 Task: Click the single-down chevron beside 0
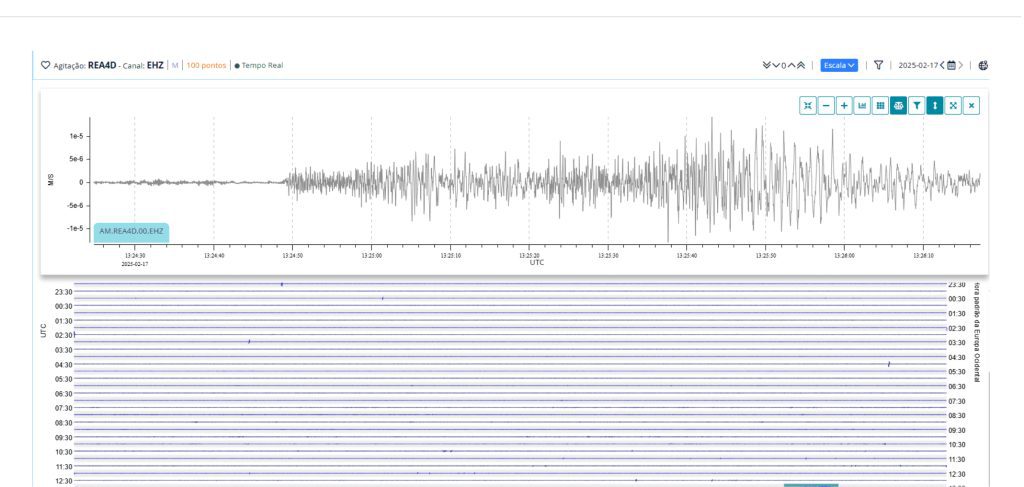click(x=776, y=65)
